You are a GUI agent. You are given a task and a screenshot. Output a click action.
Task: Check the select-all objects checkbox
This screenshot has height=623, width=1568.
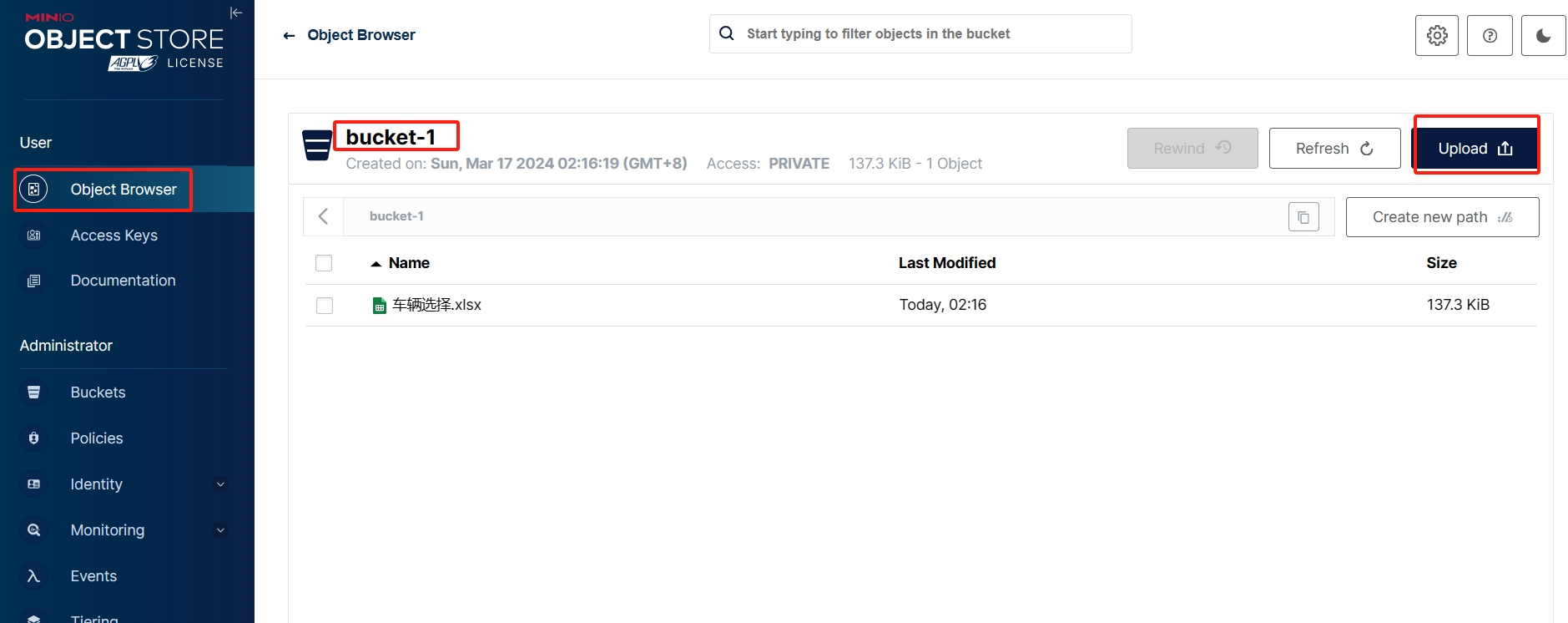coord(324,263)
